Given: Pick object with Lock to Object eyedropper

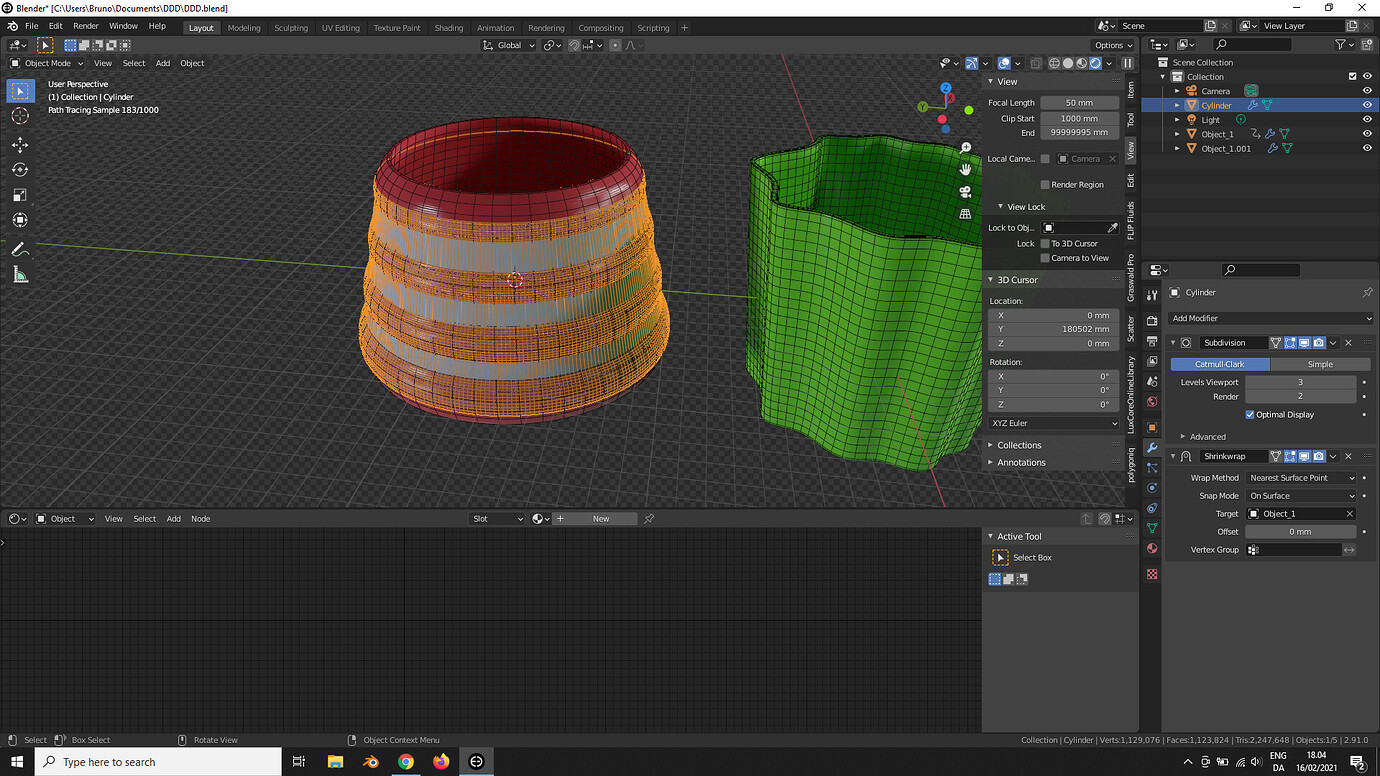Looking at the screenshot, I should [1112, 228].
